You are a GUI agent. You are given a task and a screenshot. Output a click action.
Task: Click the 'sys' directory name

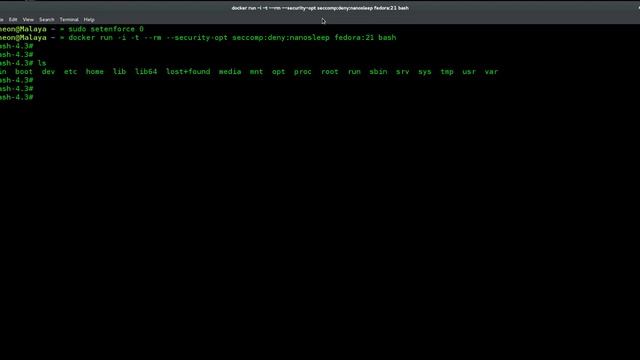tap(424, 71)
